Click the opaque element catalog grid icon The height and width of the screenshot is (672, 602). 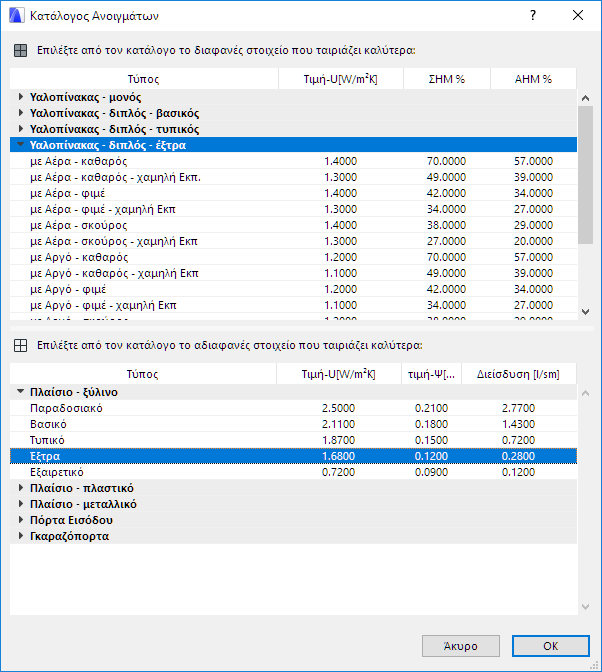click(21, 345)
